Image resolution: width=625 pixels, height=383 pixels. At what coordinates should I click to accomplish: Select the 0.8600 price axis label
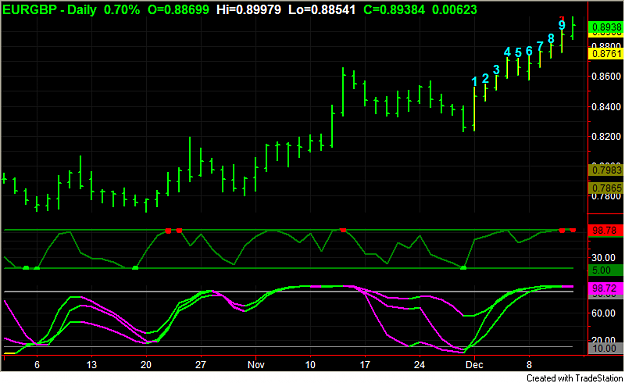(x=607, y=76)
